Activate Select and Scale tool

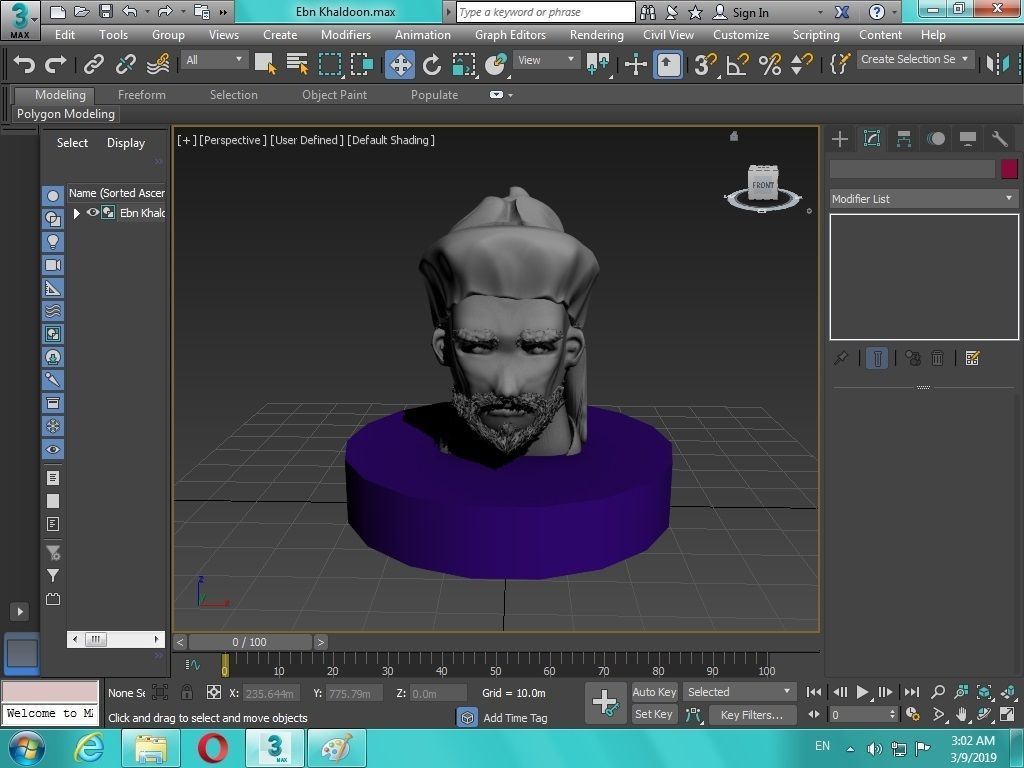pos(464,64)
